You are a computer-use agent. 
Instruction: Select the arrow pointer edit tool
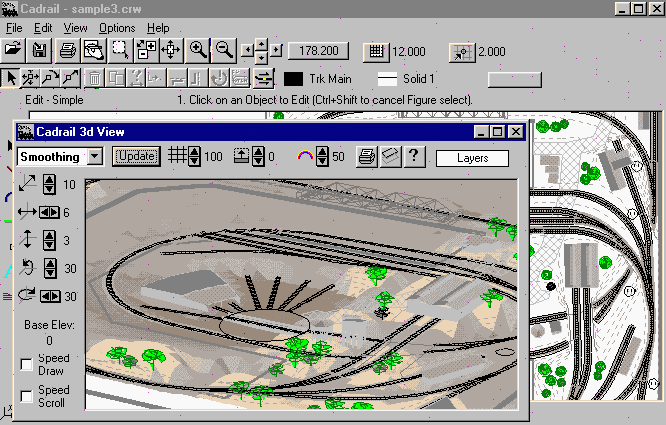point(10,78)
